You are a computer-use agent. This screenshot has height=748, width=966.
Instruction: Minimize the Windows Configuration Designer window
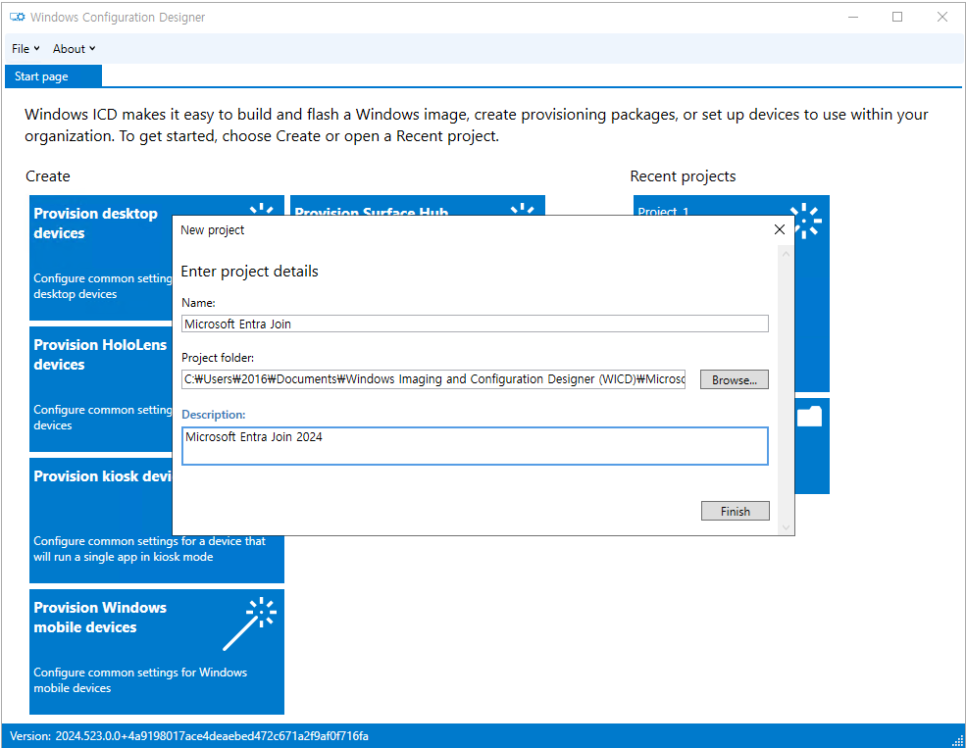[x=853, y=17]
